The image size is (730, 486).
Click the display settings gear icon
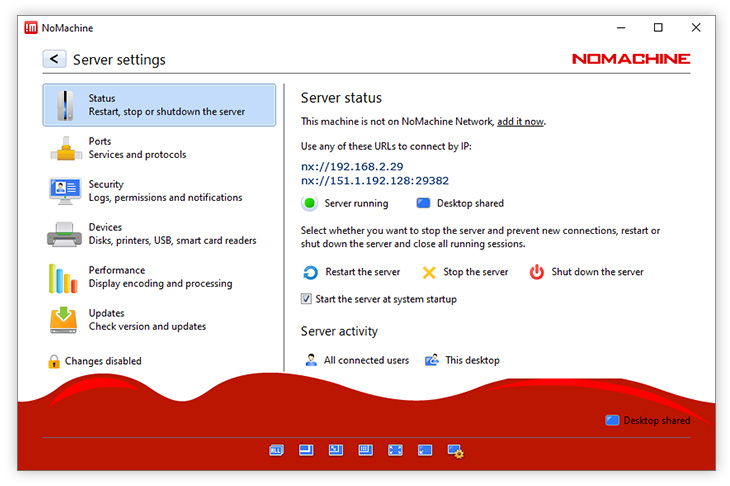(x=455, y=451)
